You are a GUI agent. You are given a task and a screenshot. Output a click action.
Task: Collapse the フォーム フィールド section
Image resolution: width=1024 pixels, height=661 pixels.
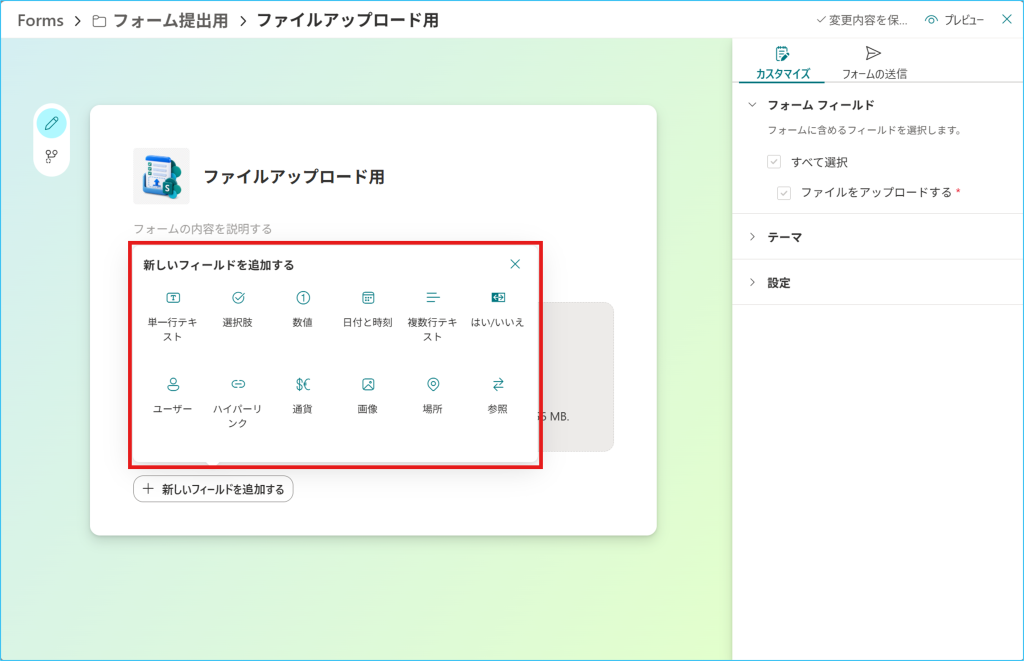point(820,105)
